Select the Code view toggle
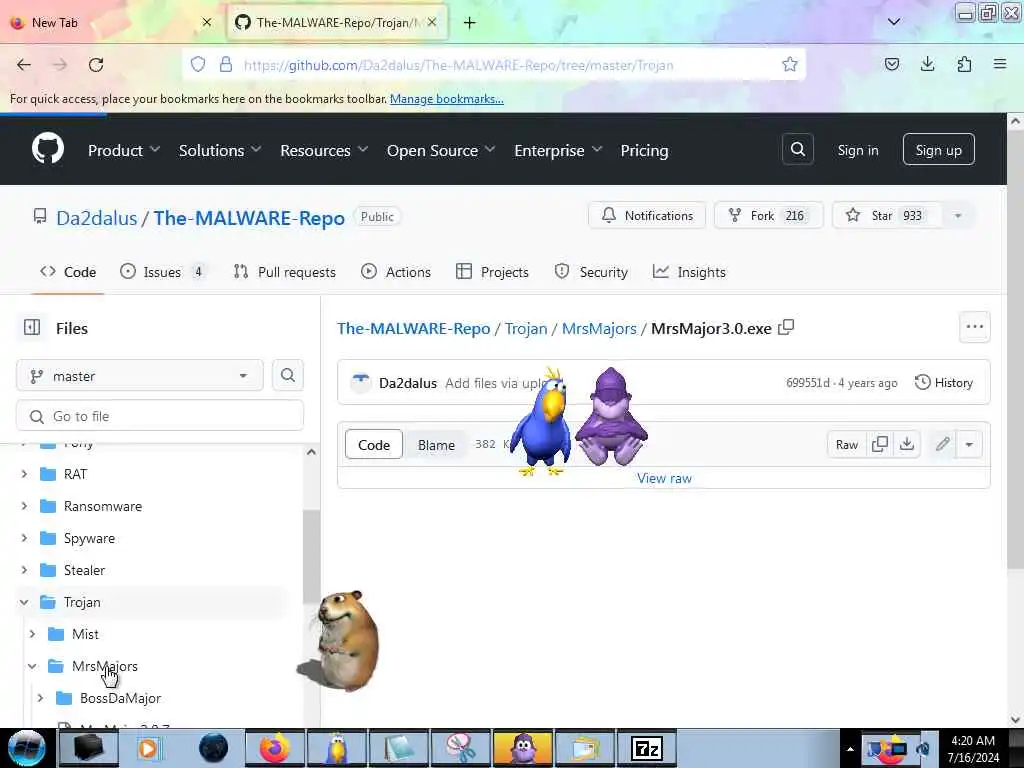This screenshot has width=1024, height=768. (x=374, y=444)
